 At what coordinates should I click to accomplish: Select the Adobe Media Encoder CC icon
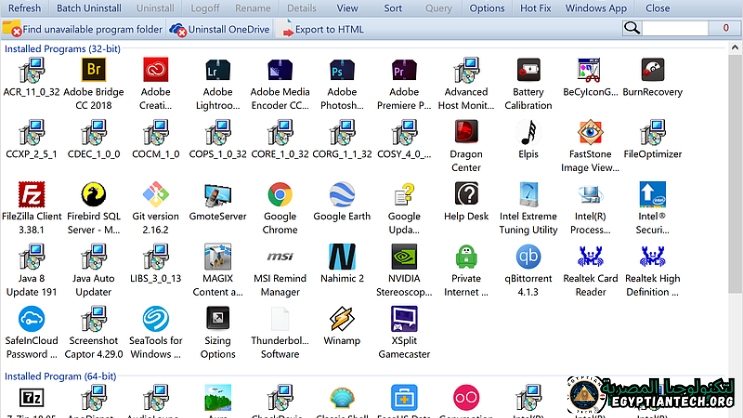point(280,70)
